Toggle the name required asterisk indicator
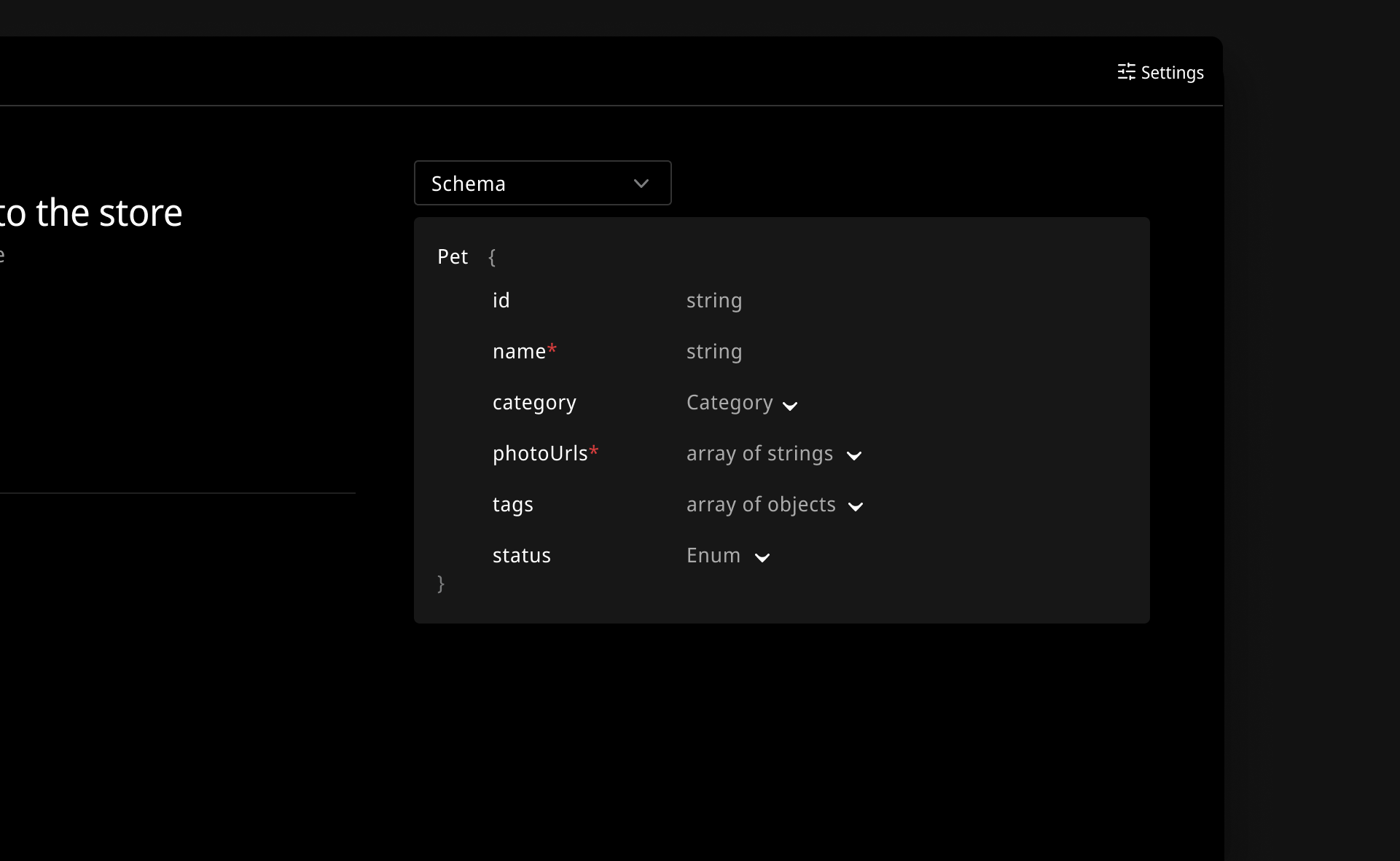This screenshot has height=861, width=1400. [x=552, y=350]
